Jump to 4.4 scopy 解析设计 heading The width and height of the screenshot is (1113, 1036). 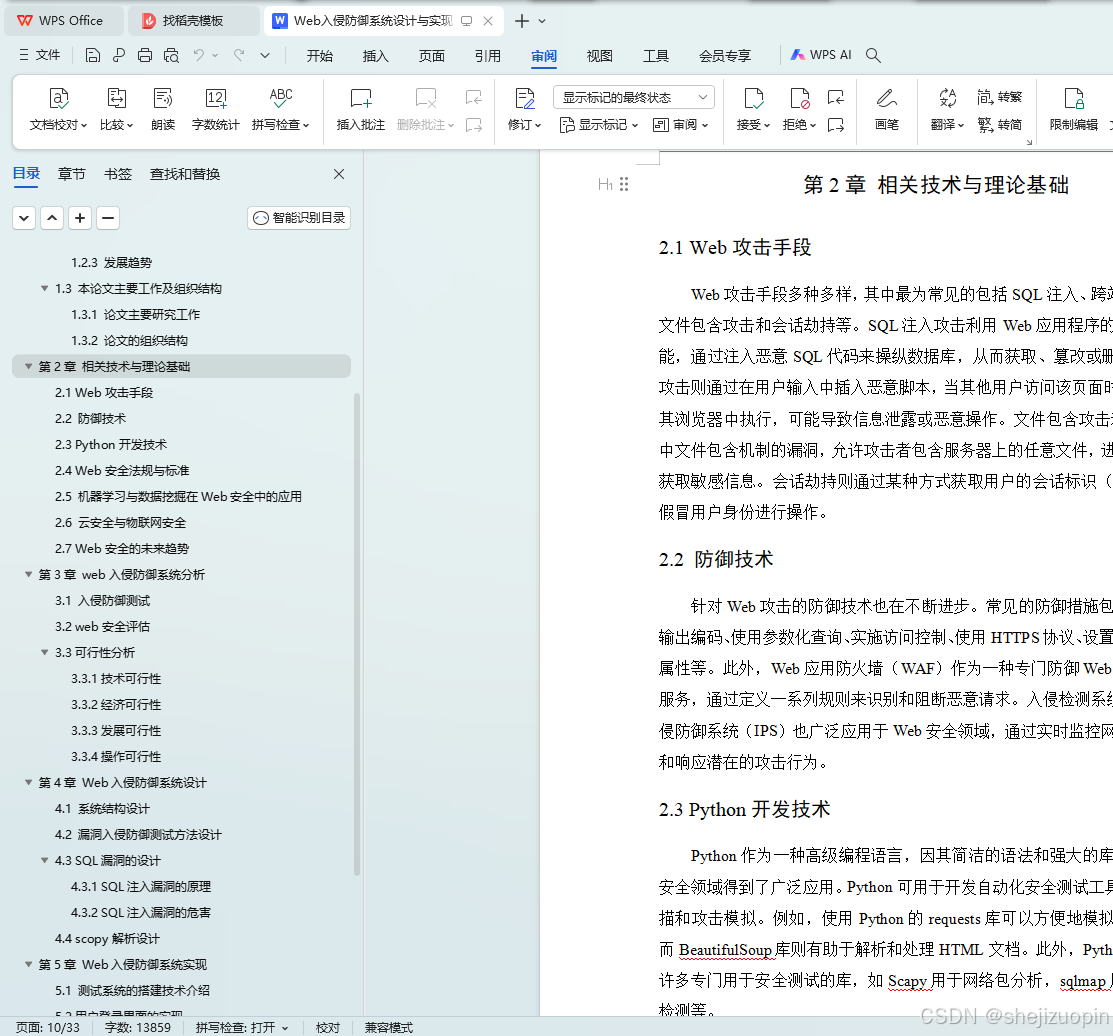point(107,939)
